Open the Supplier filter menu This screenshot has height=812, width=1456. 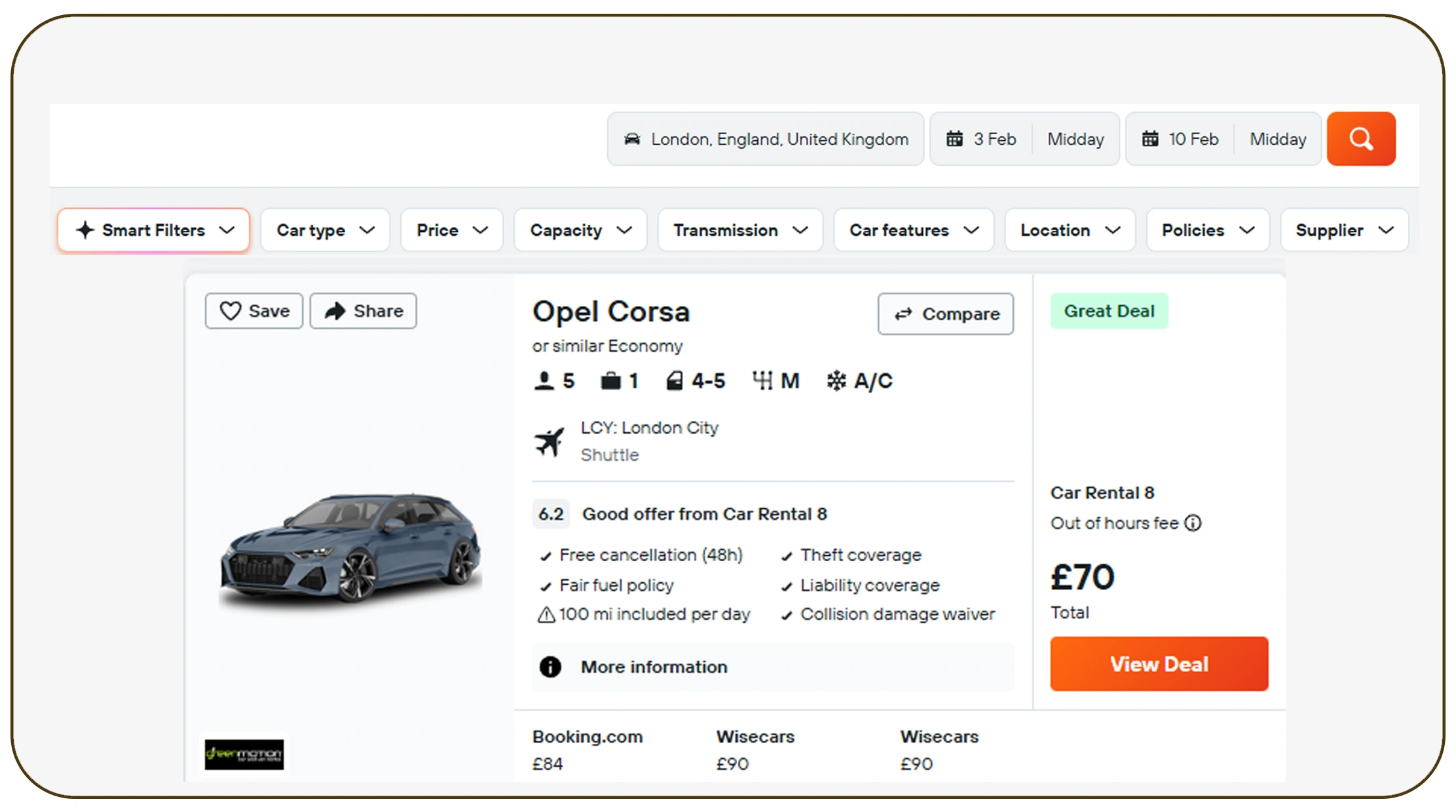tap(1343, 231)
